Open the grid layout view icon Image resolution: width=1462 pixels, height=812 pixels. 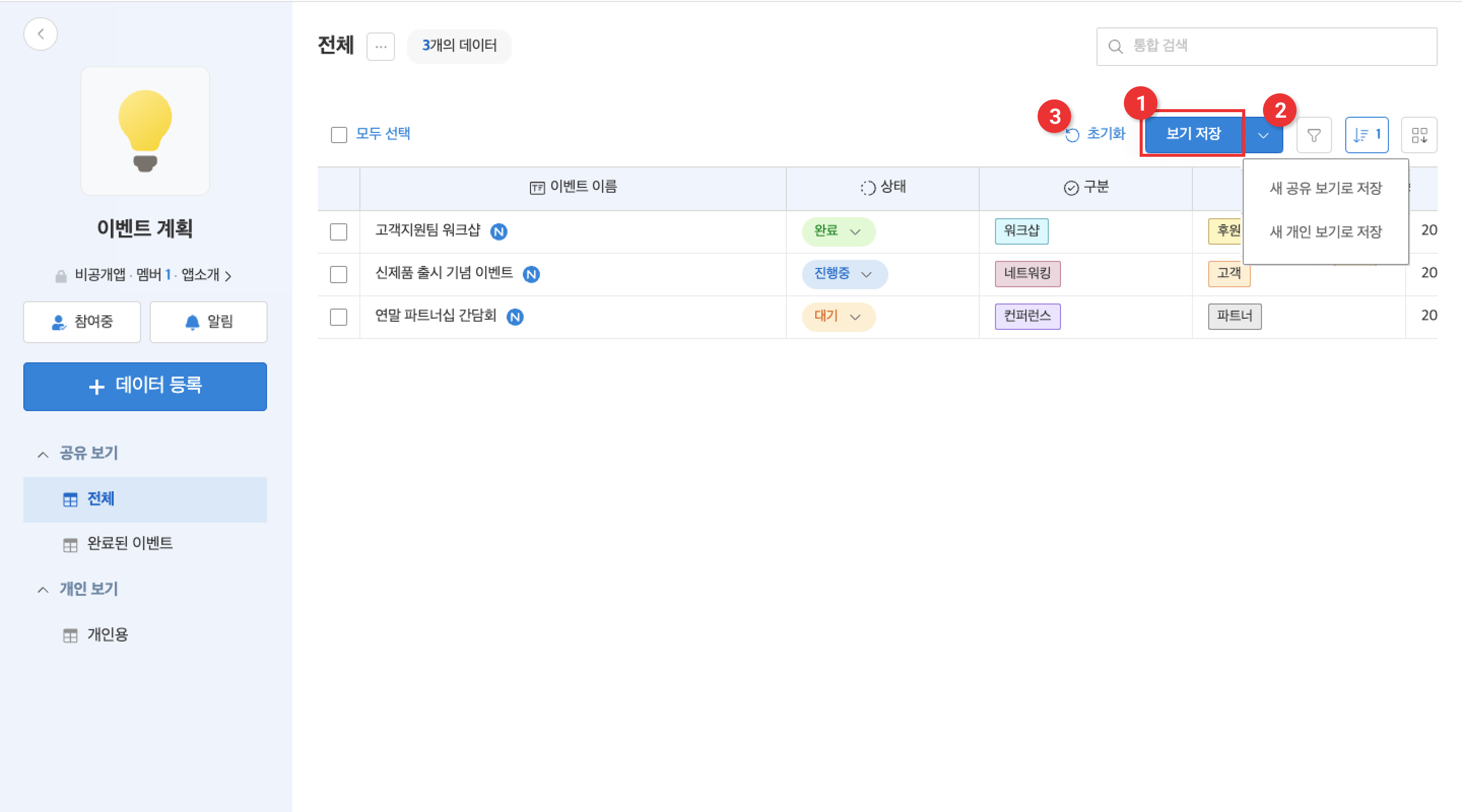(x=1419, y=135)
